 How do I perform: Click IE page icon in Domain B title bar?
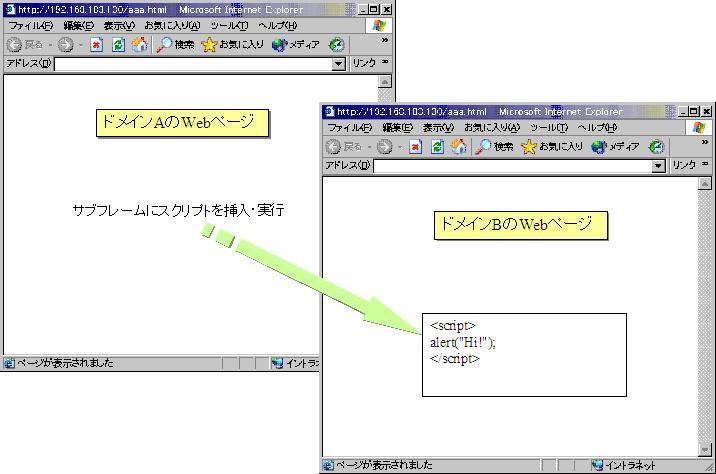coord(328,111)
